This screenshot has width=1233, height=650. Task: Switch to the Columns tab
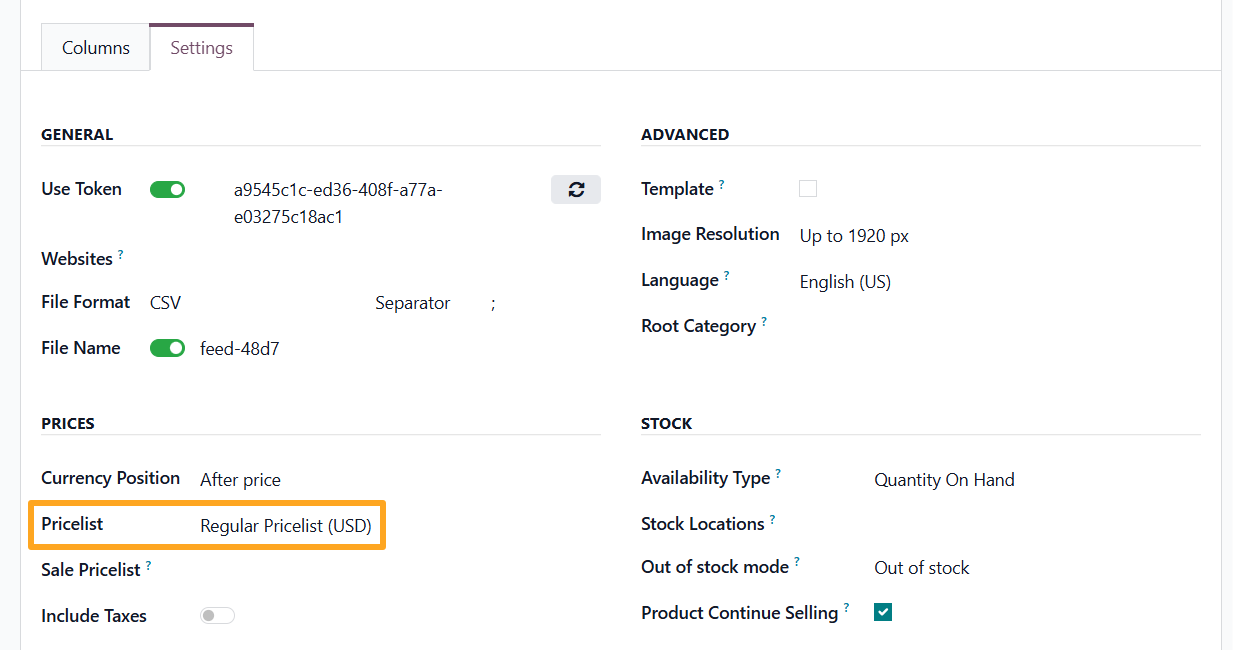coord(96,47)
